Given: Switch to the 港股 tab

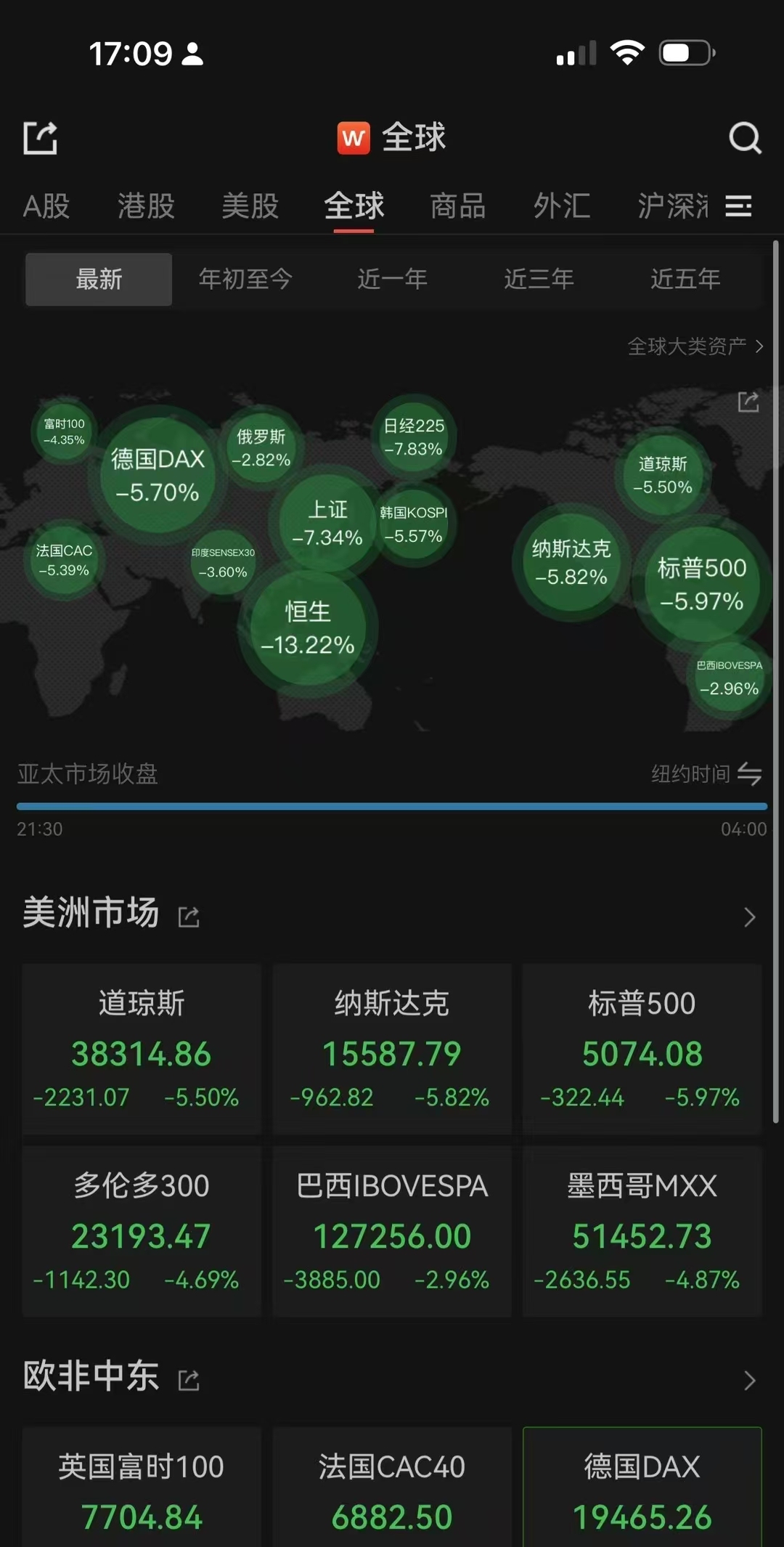Looking at the screenshot, I should tap(147, 206).
